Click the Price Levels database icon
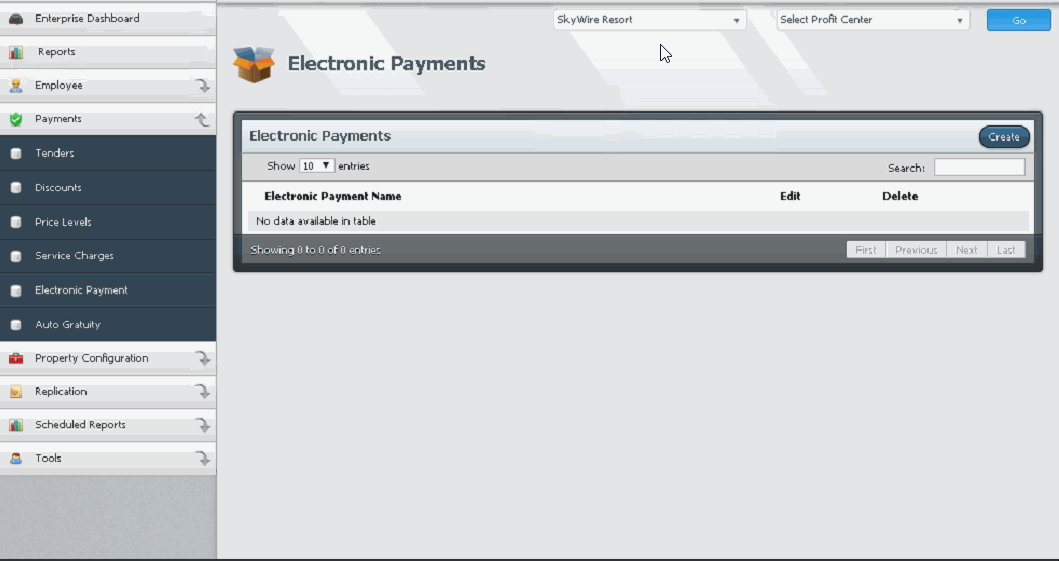Viewport: 1059px width, 561px height. (16, 222)
